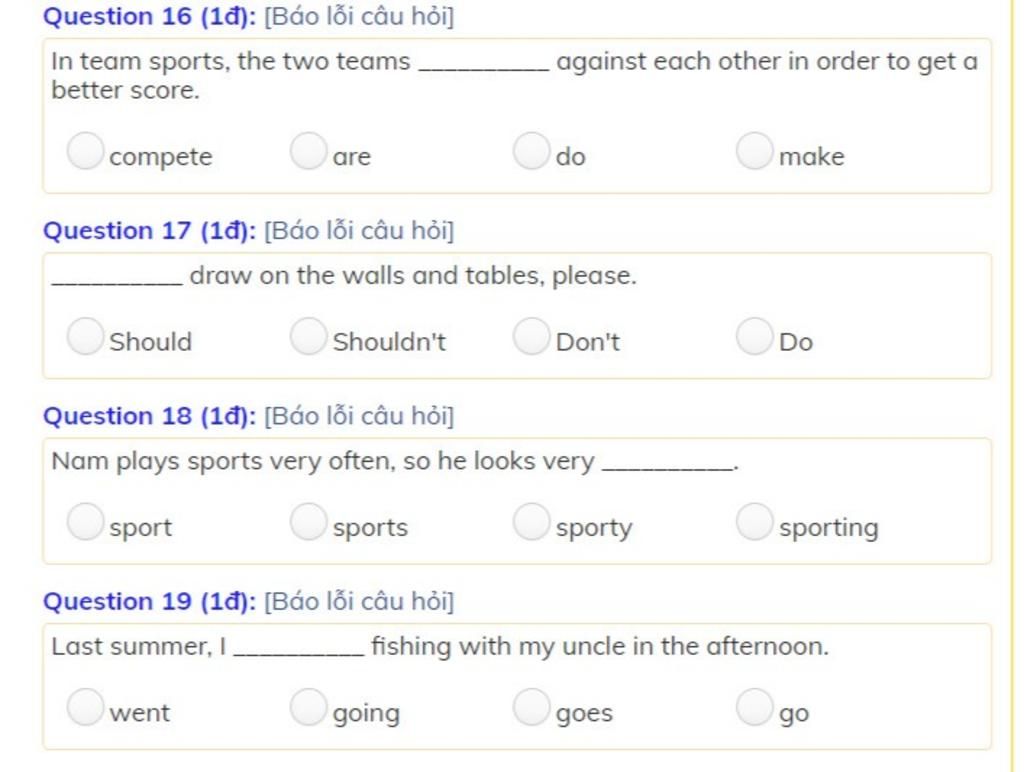Choose the 'are' option in Question 16
This screenshot has width=1024, height=772.
point(308,151)
